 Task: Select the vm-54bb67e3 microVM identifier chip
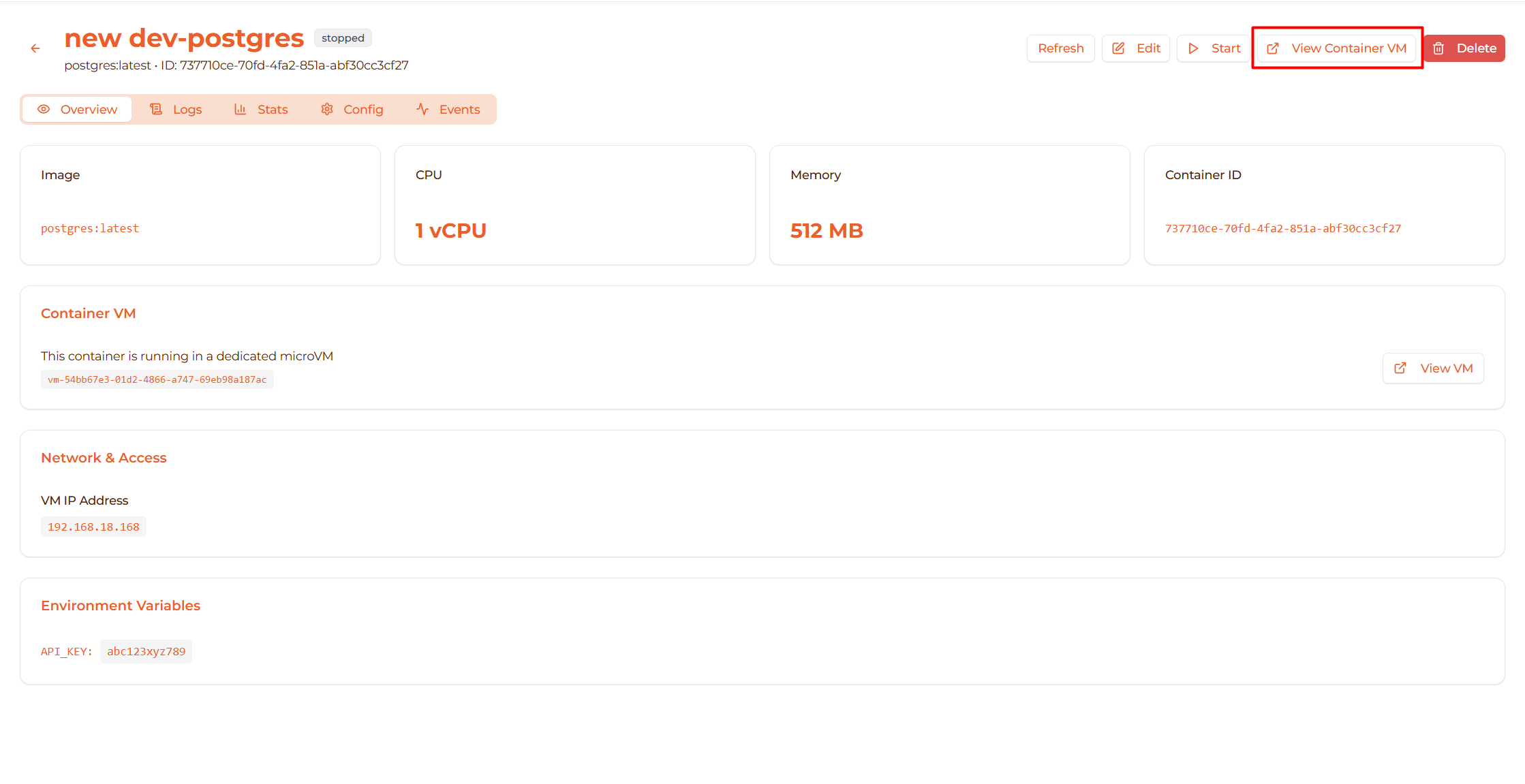(157, 379)
